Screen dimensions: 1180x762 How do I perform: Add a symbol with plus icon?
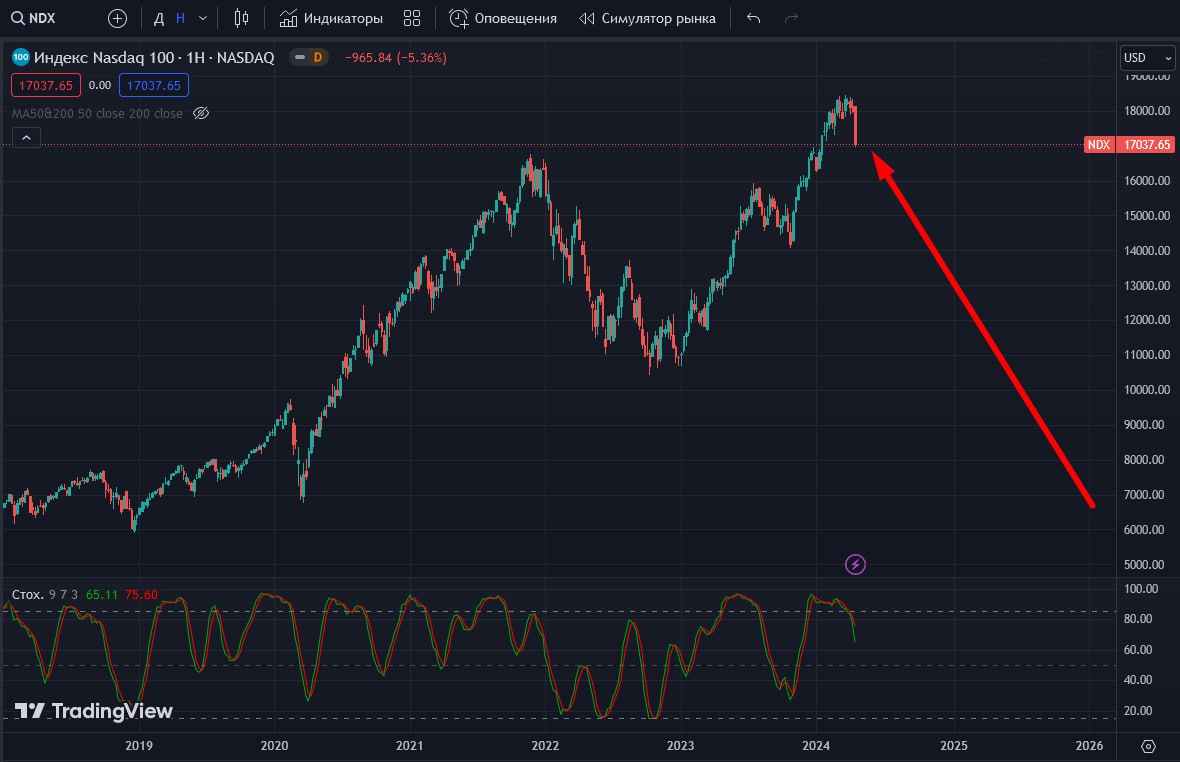tap(117, 18)
